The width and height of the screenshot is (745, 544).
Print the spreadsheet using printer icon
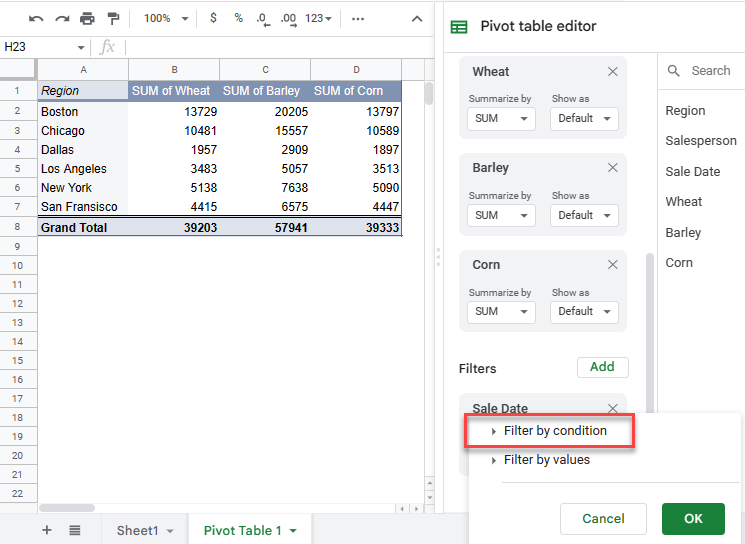[87, 18]
